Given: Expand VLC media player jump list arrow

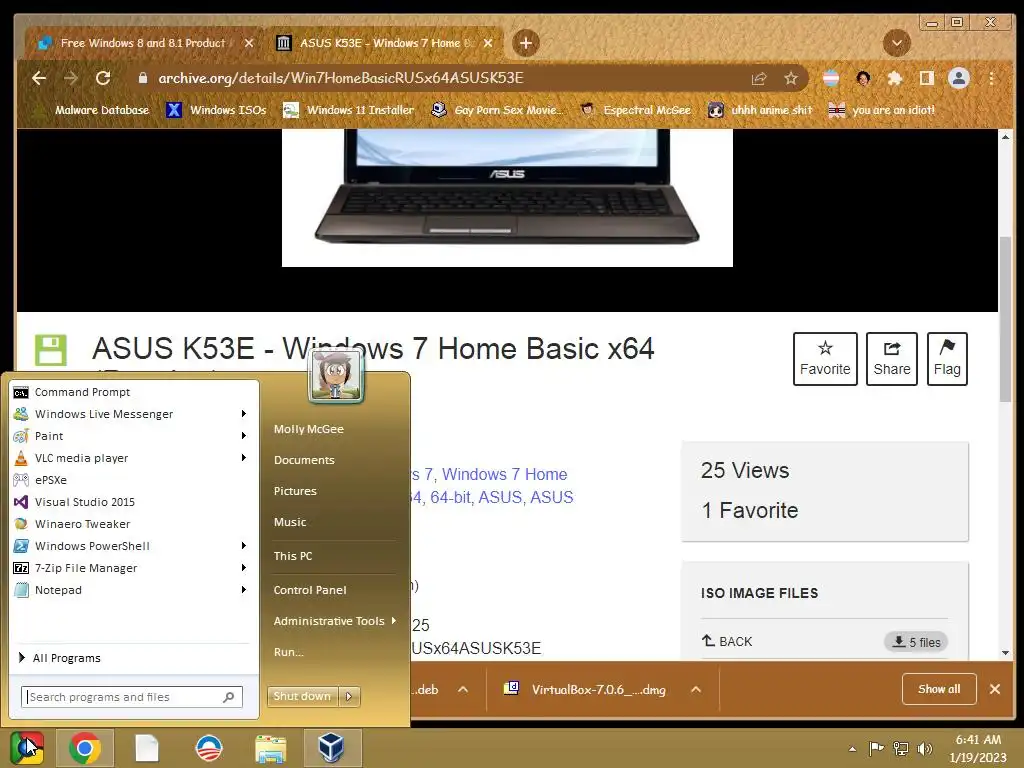Looking at the screenshot, I should (244, 458).
